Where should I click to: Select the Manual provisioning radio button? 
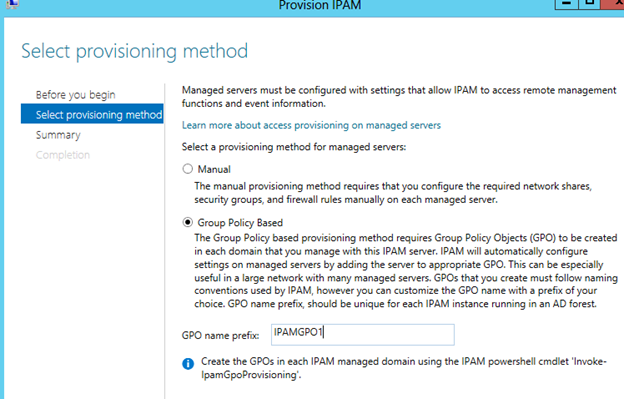pos(187,169)
